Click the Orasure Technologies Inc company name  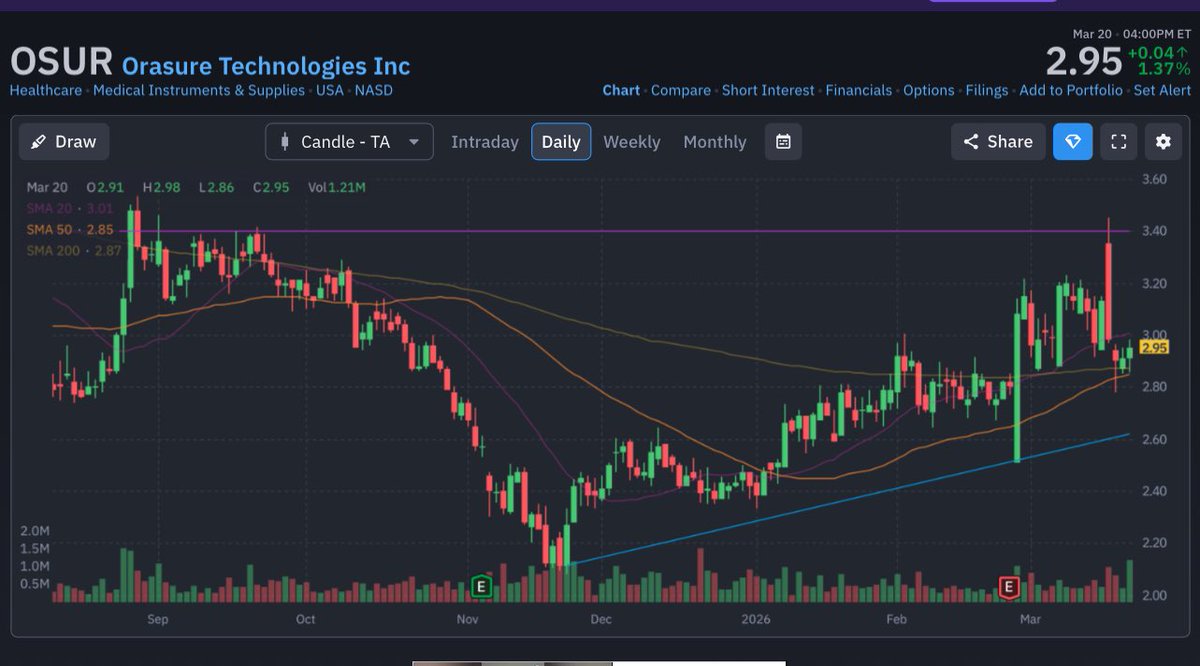pos(266,66)
